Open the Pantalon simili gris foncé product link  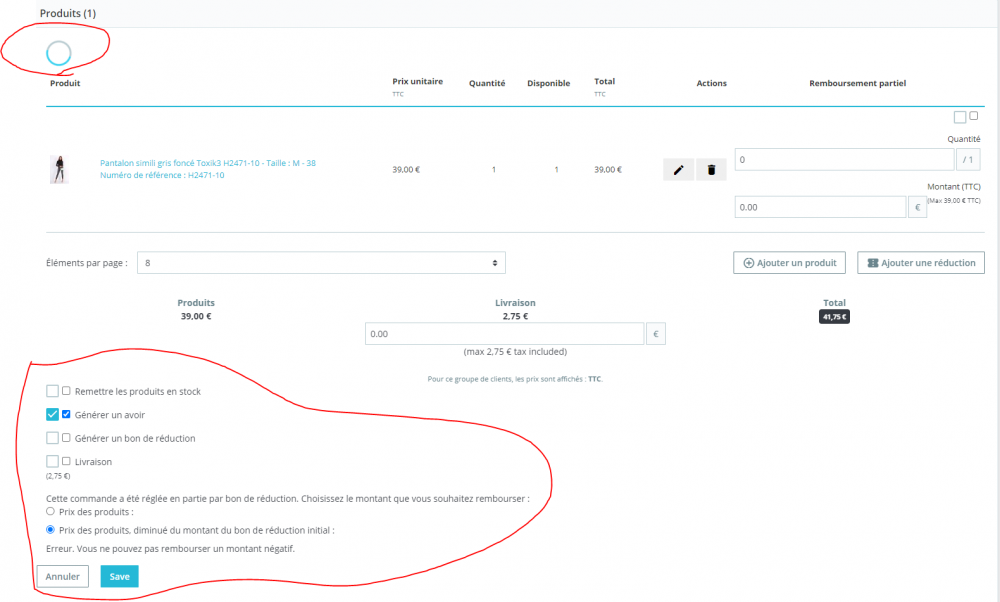click(208, 163)
